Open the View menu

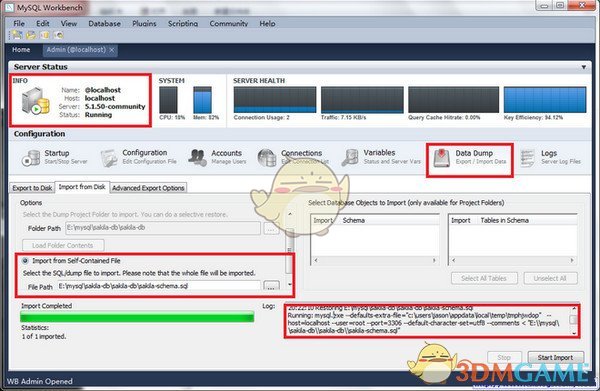[69, 23]
